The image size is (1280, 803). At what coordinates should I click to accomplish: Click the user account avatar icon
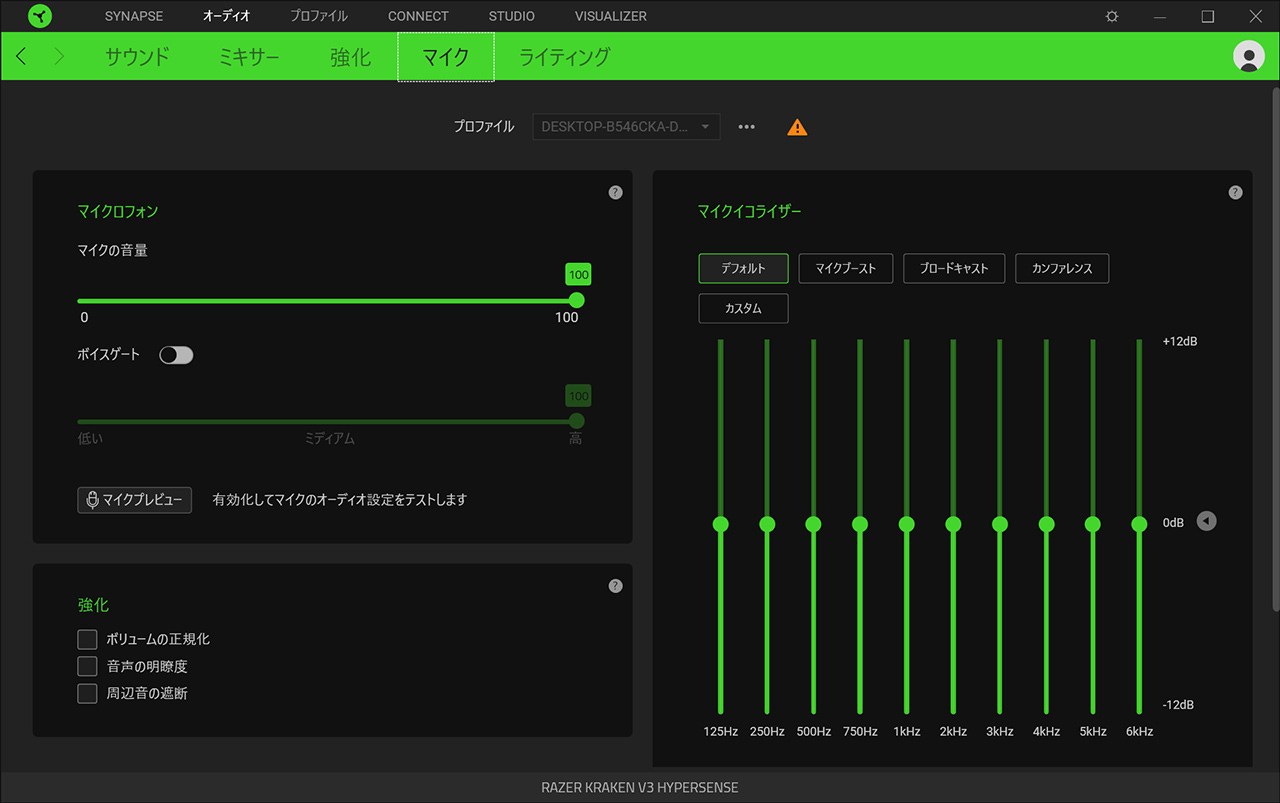coord(1249,56)
